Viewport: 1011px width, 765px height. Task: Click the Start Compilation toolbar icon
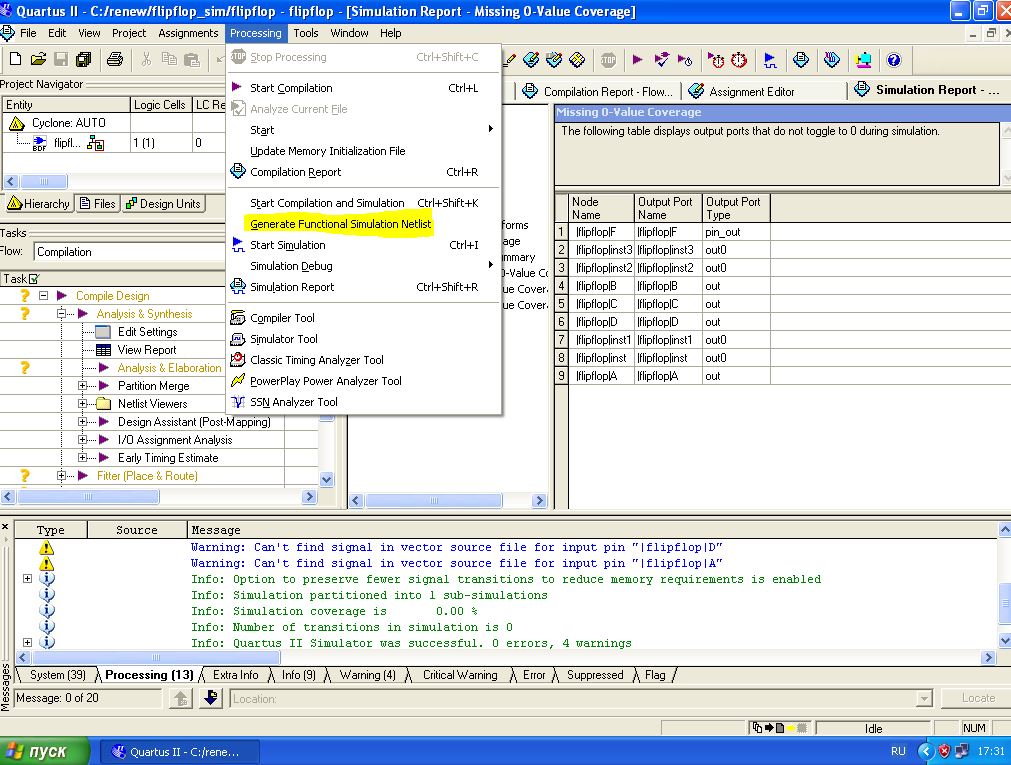637,60
